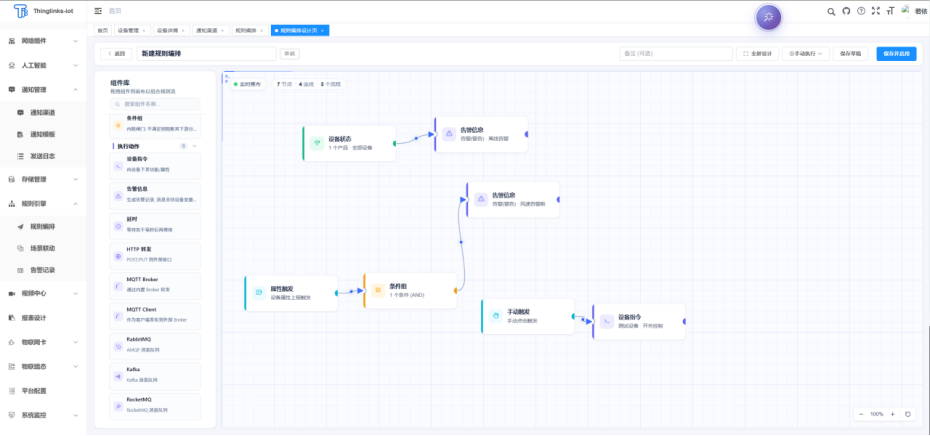930x436 pixels.
Task: Select the Kafka component
Action: pyautogui.click(x=155, y=376)
